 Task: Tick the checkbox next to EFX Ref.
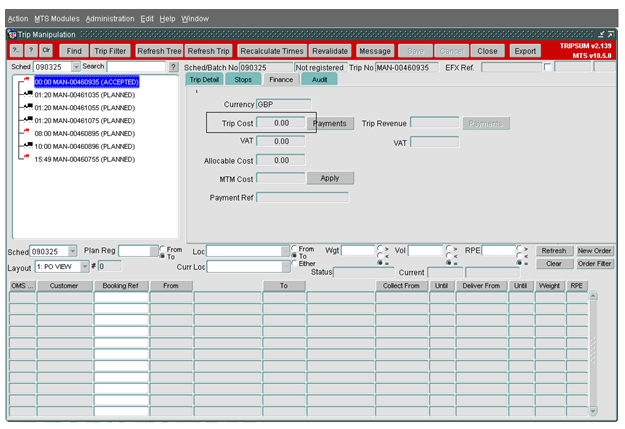(548, 67)
